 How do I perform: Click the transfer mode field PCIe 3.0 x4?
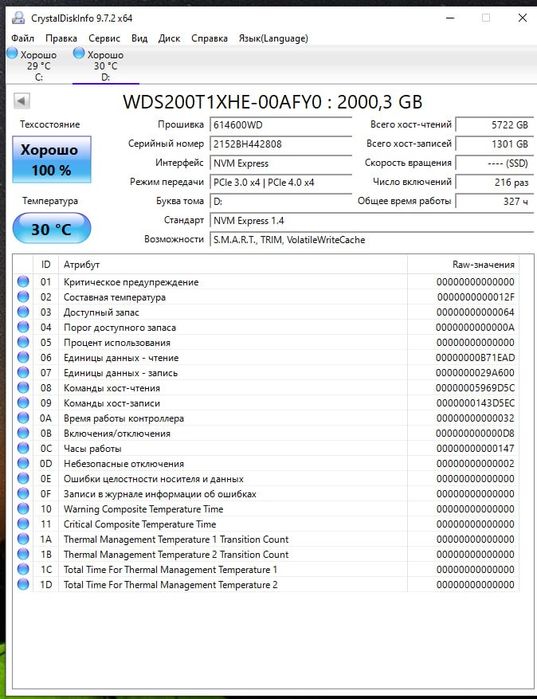[281, 182]
